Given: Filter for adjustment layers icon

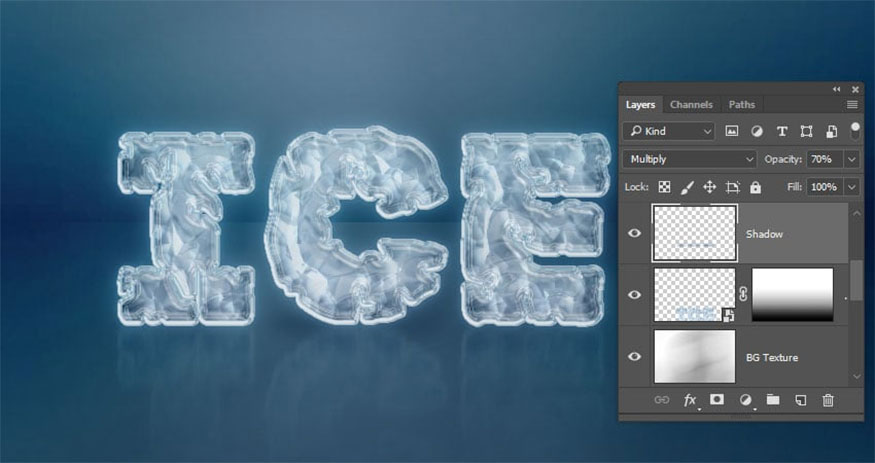Looking at the screenshot, I should (x=757, y=131).
